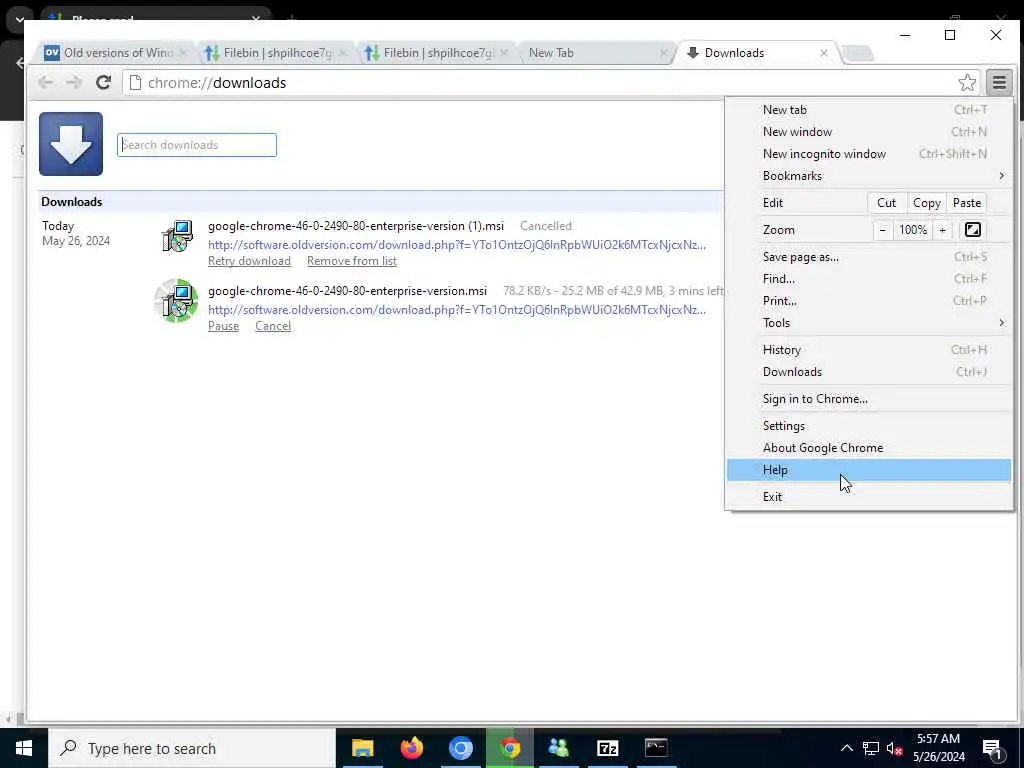
Task: Expand the Tools submenu
Action: coord(869,323)
